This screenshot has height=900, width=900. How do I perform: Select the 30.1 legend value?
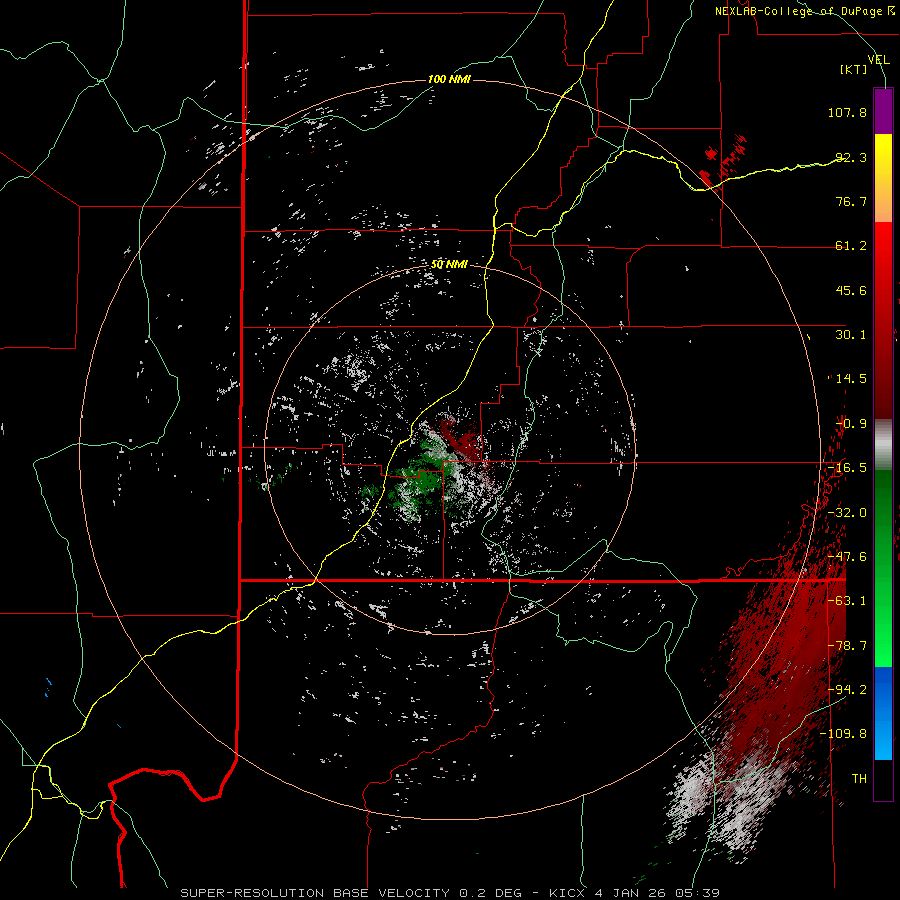click(x=851, y=335)
